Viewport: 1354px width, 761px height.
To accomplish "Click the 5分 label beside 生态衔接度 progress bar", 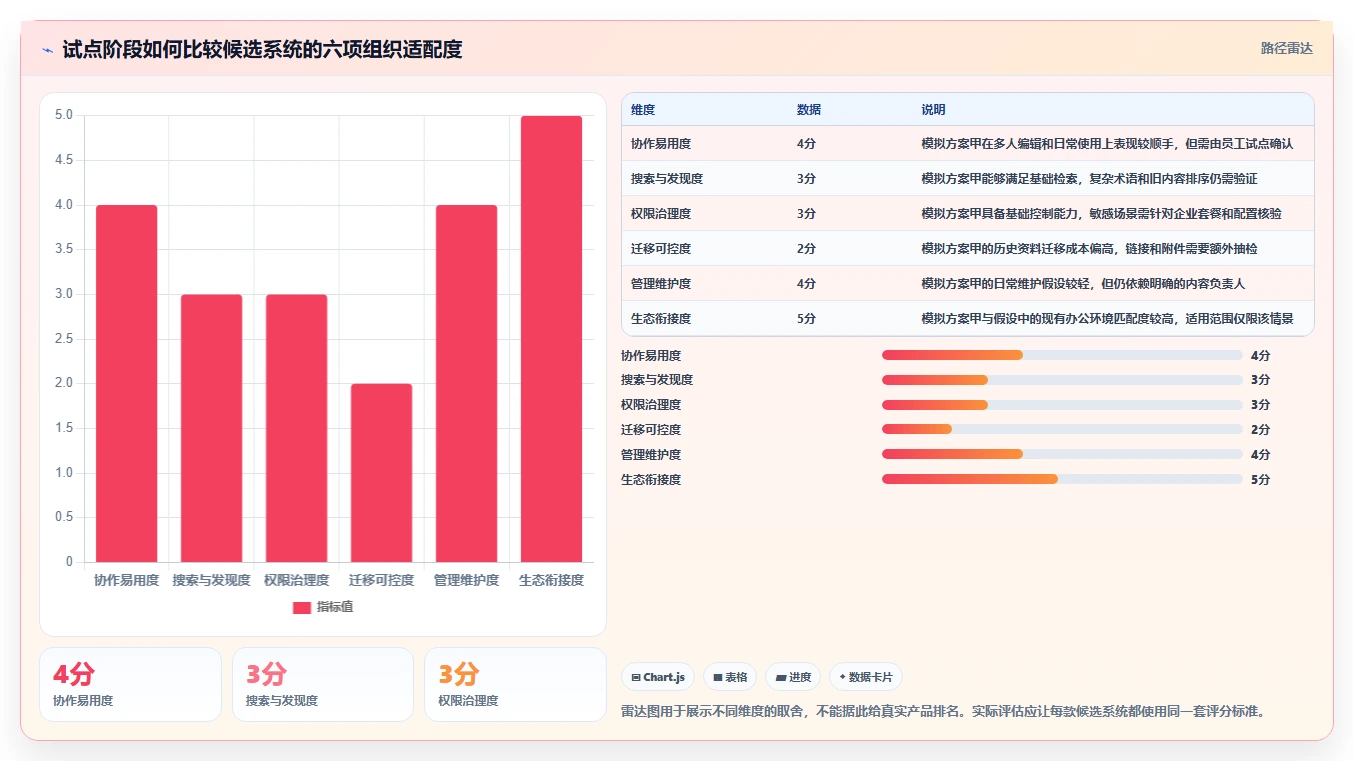I will tap(1260, 480).
